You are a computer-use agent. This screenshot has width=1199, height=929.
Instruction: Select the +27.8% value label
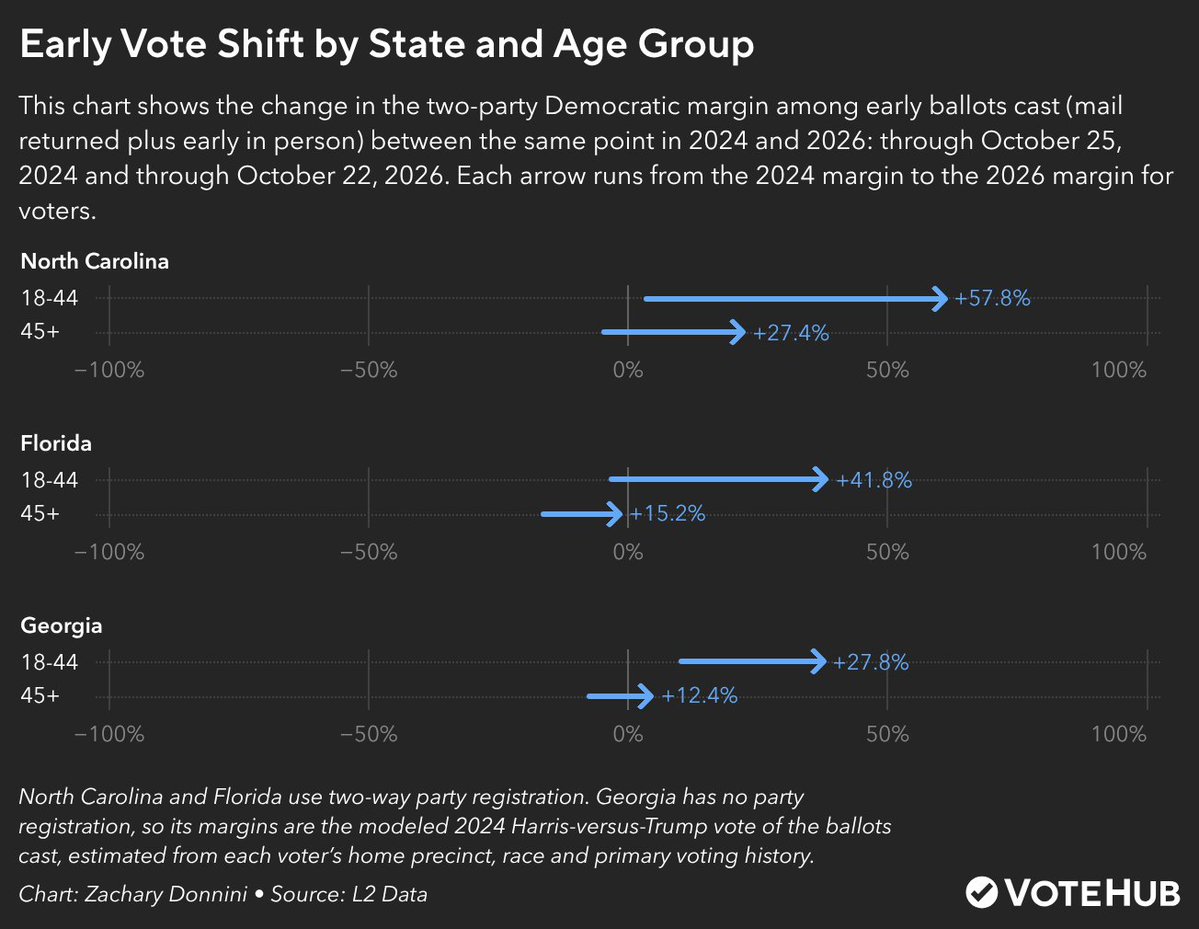coord(871,662)
